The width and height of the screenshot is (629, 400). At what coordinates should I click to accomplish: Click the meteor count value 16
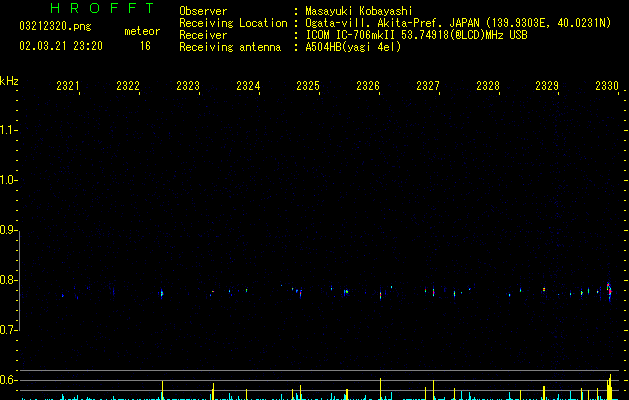click(145, 46)
